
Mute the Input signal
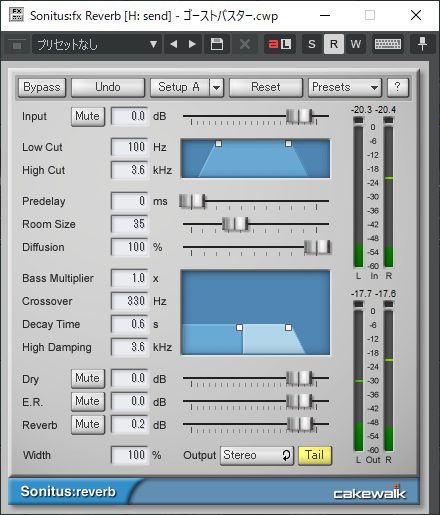[88, 116]
